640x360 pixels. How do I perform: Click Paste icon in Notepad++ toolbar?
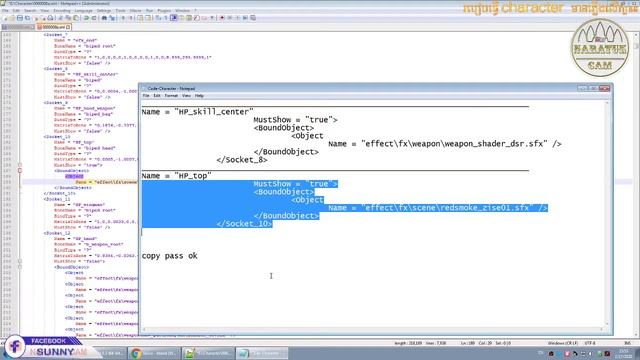pos(76,18)
